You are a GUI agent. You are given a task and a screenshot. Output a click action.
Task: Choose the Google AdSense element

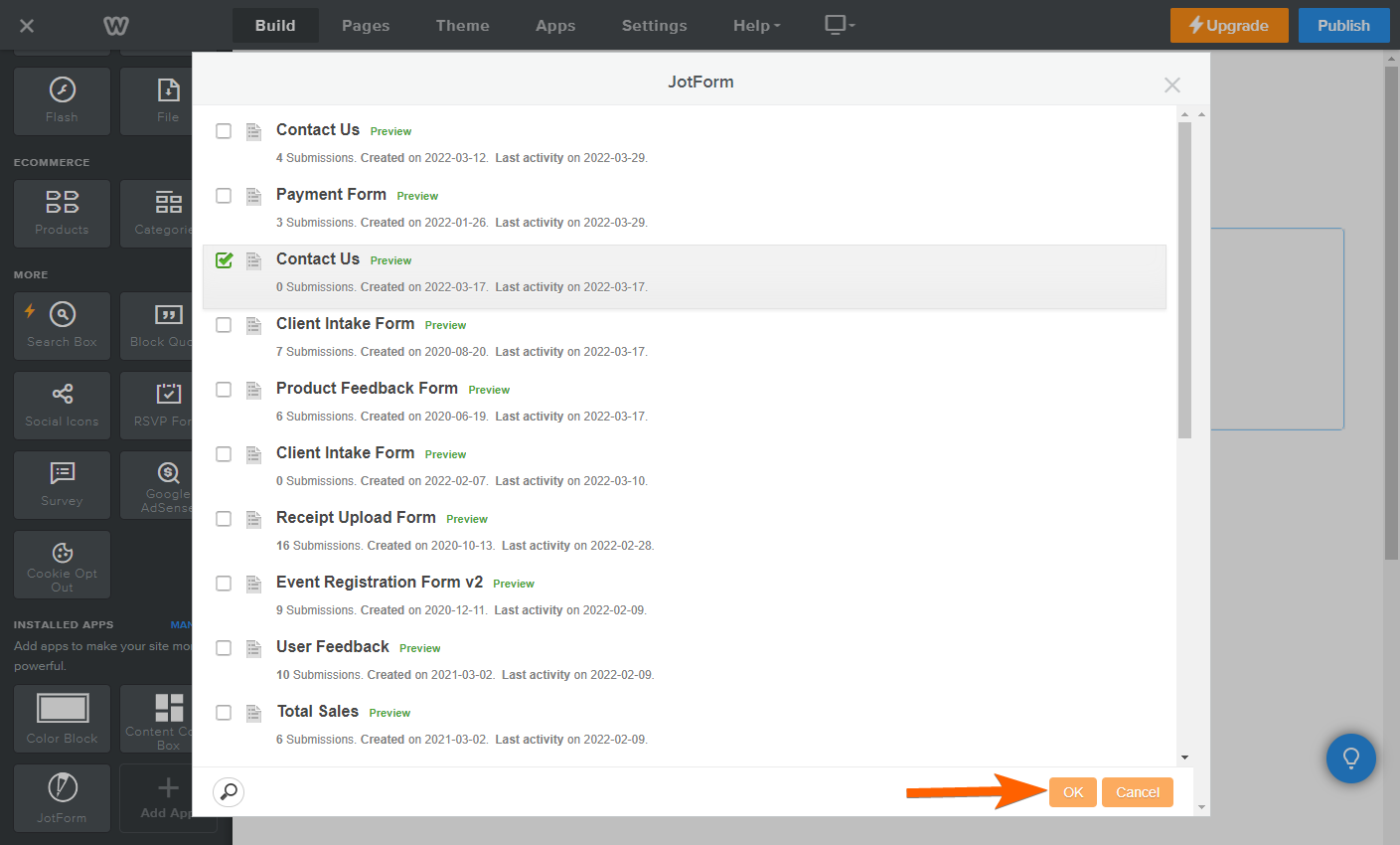coord(156,485)
